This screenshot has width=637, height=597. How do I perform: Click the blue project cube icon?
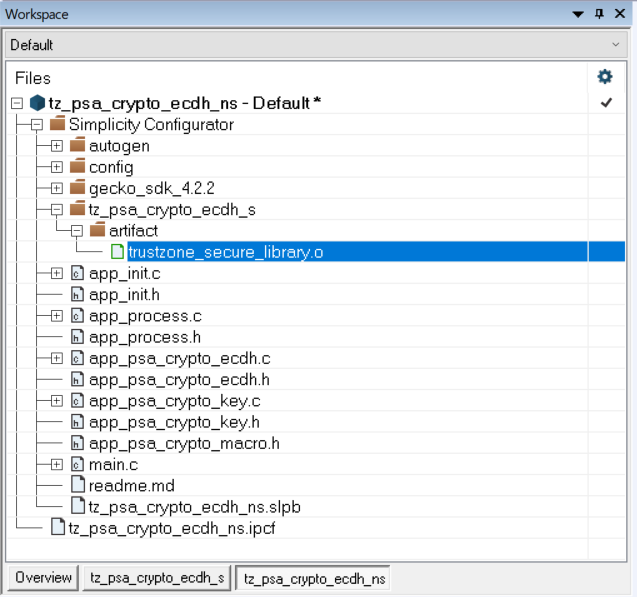pos(37,103)
